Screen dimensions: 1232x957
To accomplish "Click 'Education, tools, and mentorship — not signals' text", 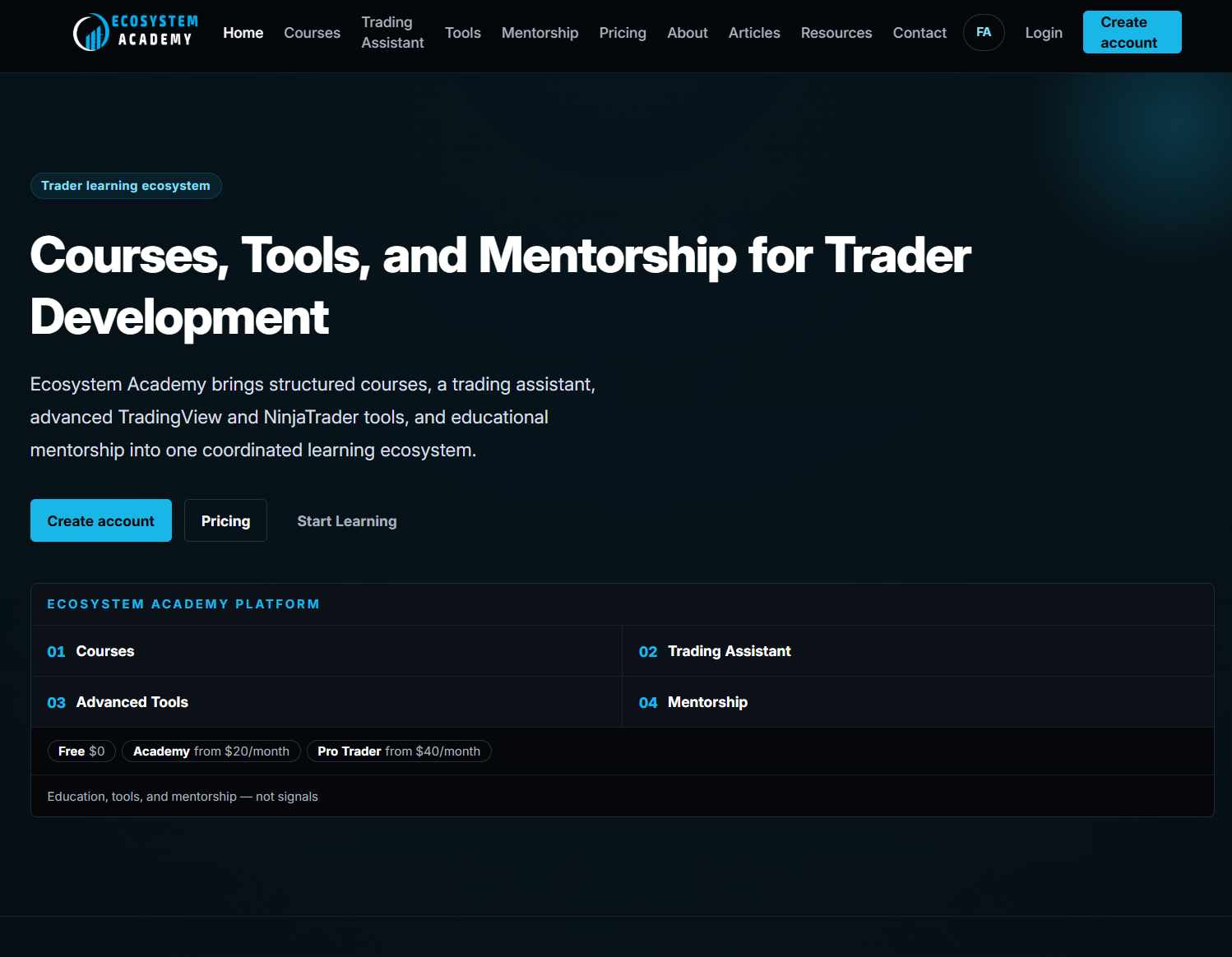I will pos(183,797).
